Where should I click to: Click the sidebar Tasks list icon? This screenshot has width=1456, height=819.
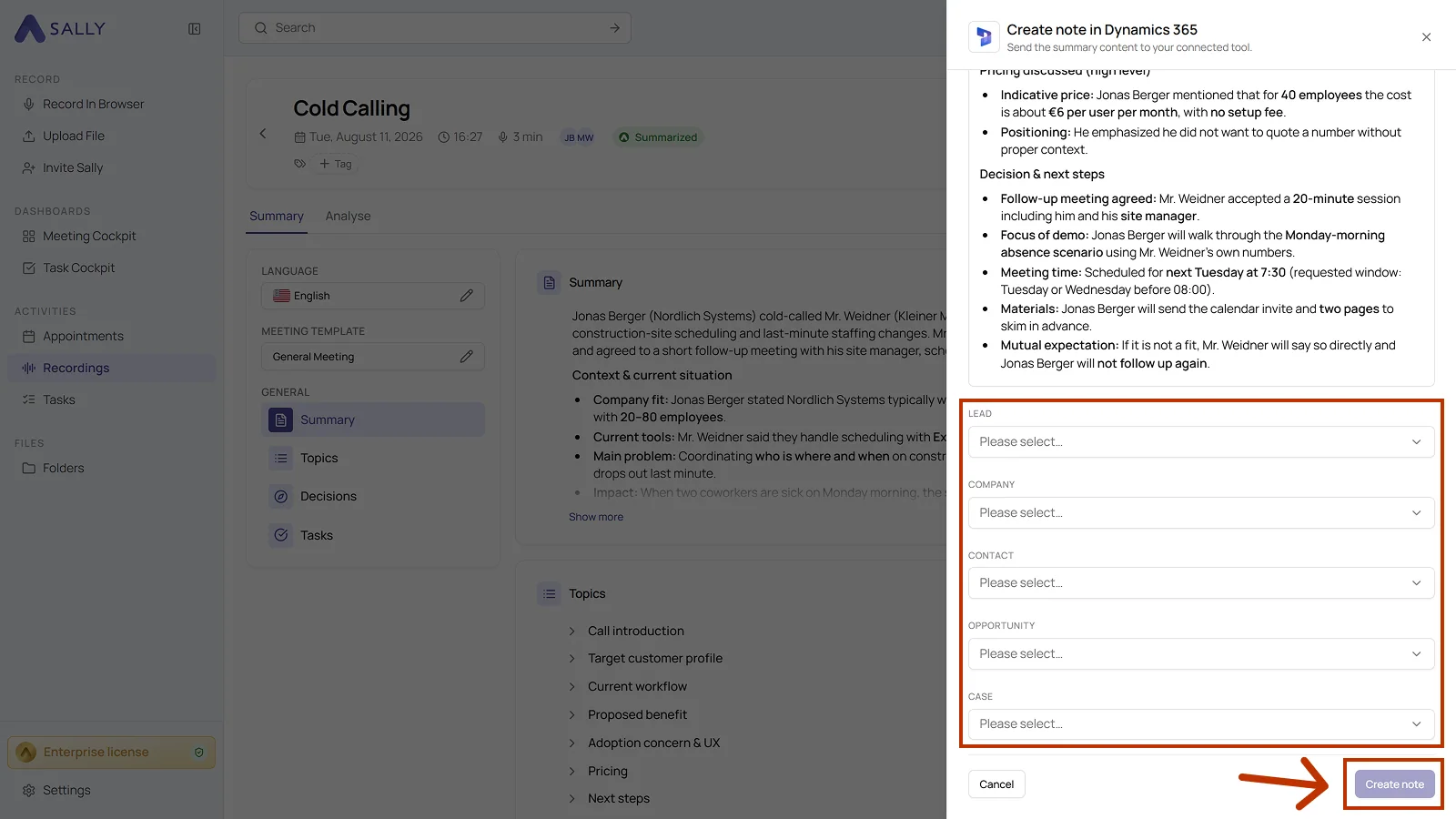[x=28, y=399]
